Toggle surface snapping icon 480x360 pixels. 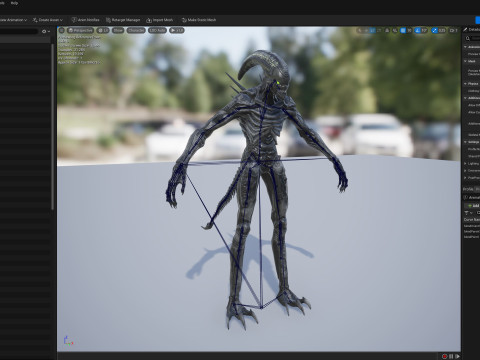tap(395, 30)
